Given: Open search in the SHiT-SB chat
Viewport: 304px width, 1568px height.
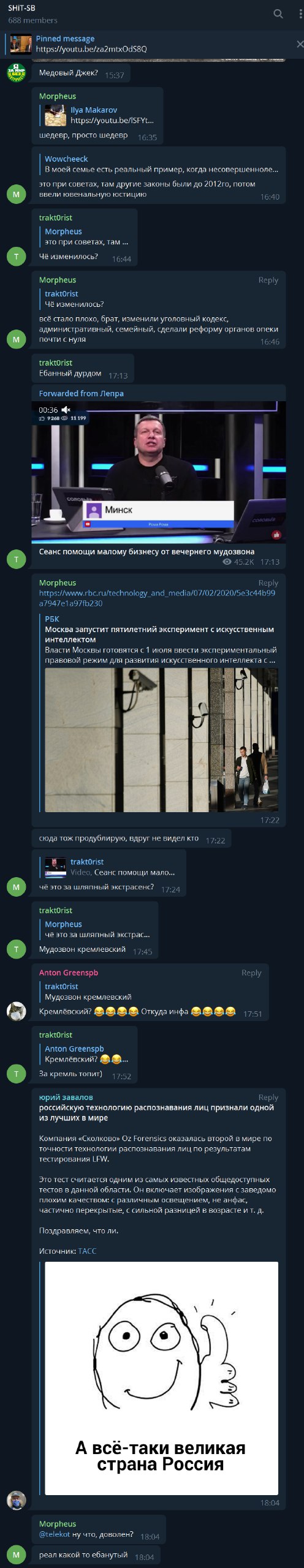Looking at the screenshot, I should [278, 13].
